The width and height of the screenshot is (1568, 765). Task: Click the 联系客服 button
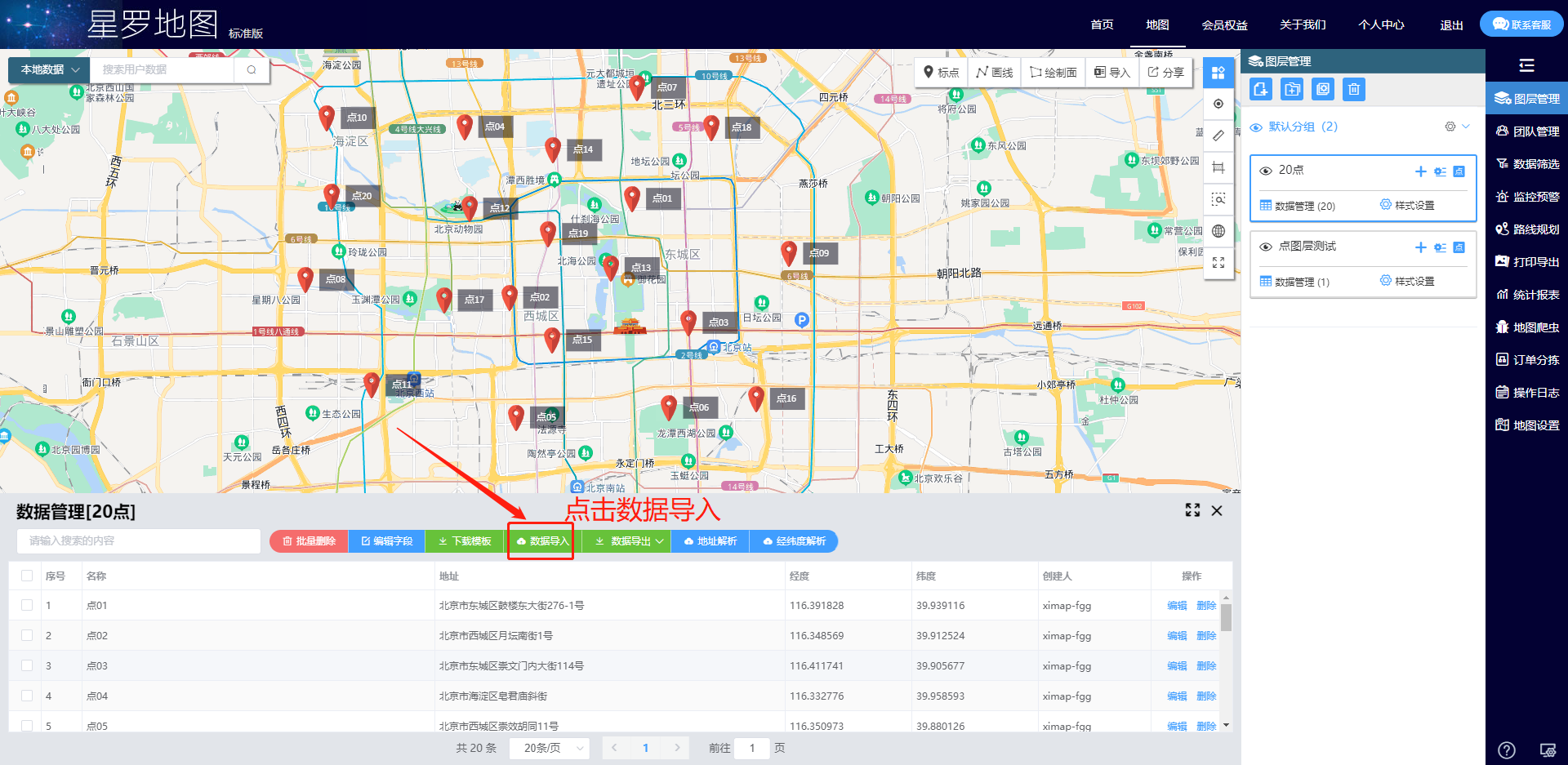pos(1521,24)
